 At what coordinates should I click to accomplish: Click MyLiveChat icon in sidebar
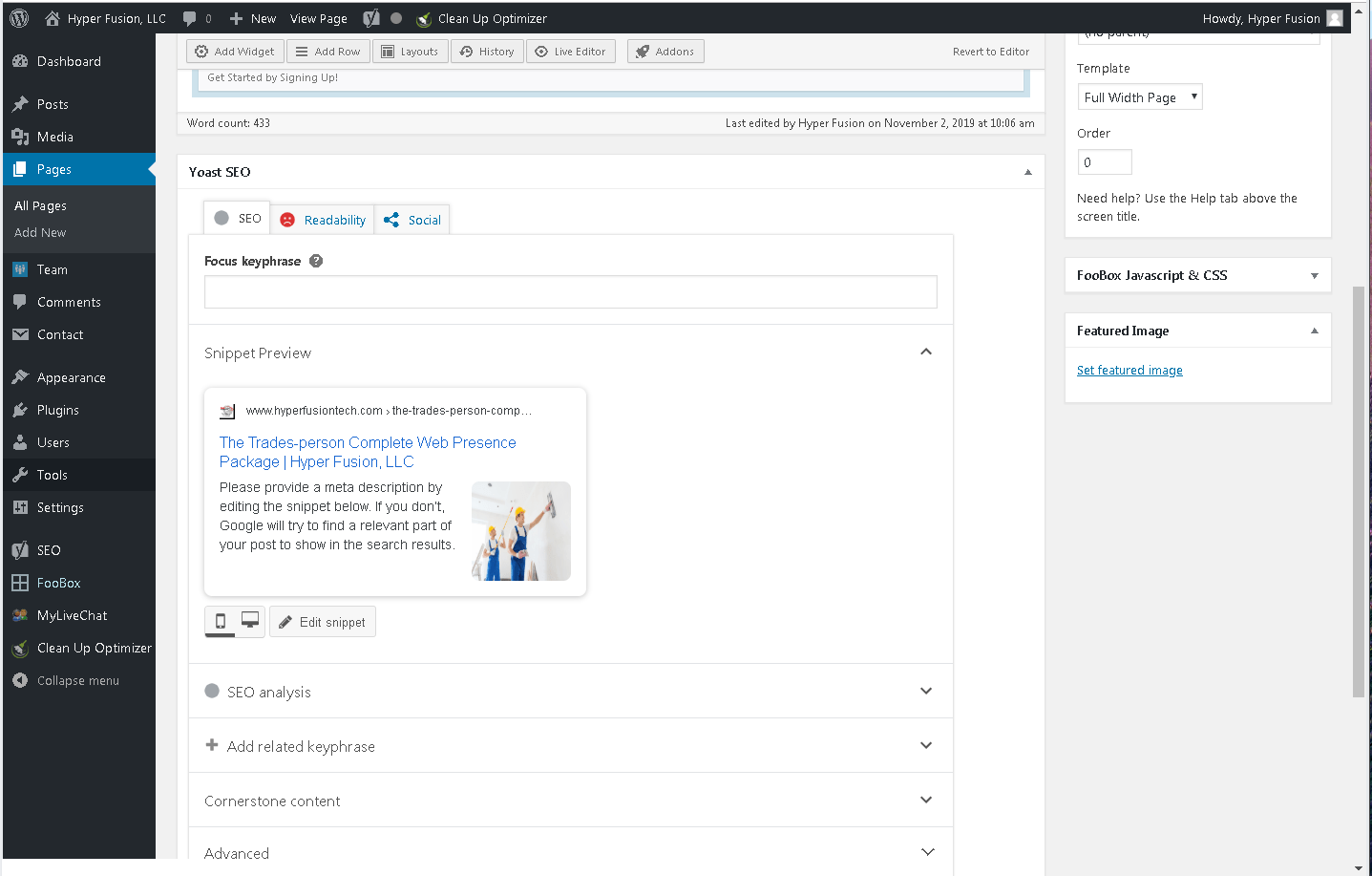click(x=20, y=615)
